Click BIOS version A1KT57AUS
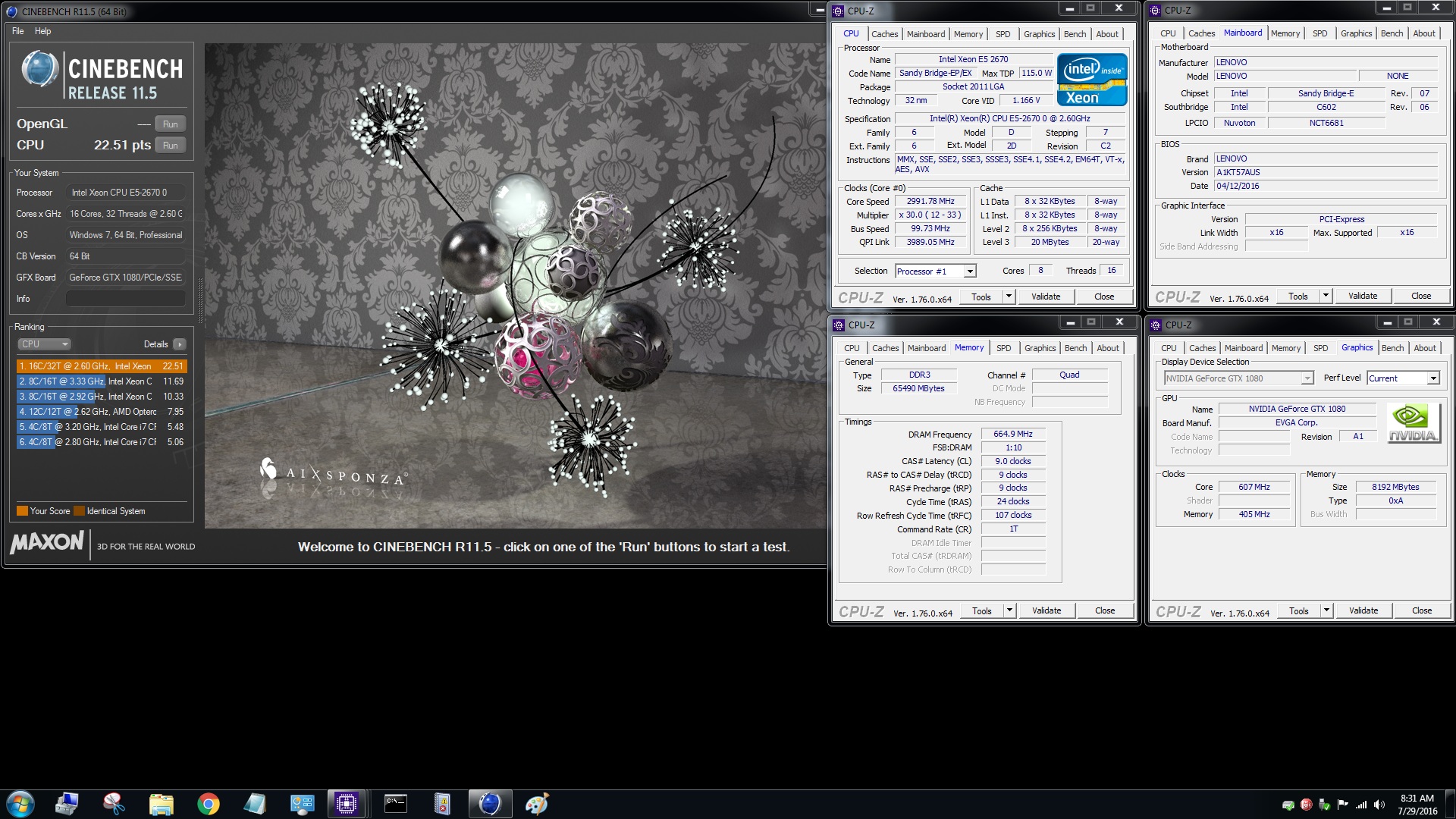This screenshot has width=1456, height=819. tap(1326, 172)
